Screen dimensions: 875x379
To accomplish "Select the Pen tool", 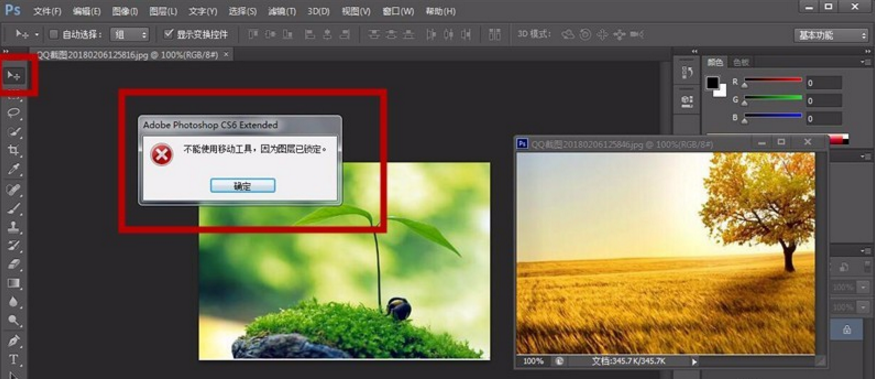I will pos(13,340).
